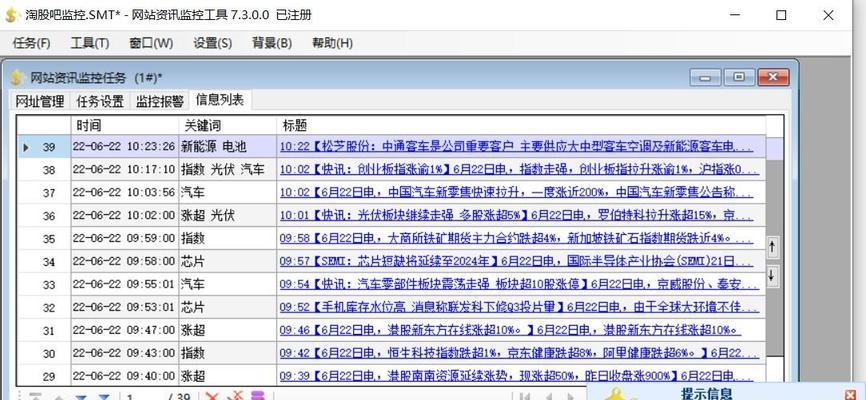866x400 pixels.
Task: Open the 09:42 恒生科技指数 link
Action: pos(519,353)
